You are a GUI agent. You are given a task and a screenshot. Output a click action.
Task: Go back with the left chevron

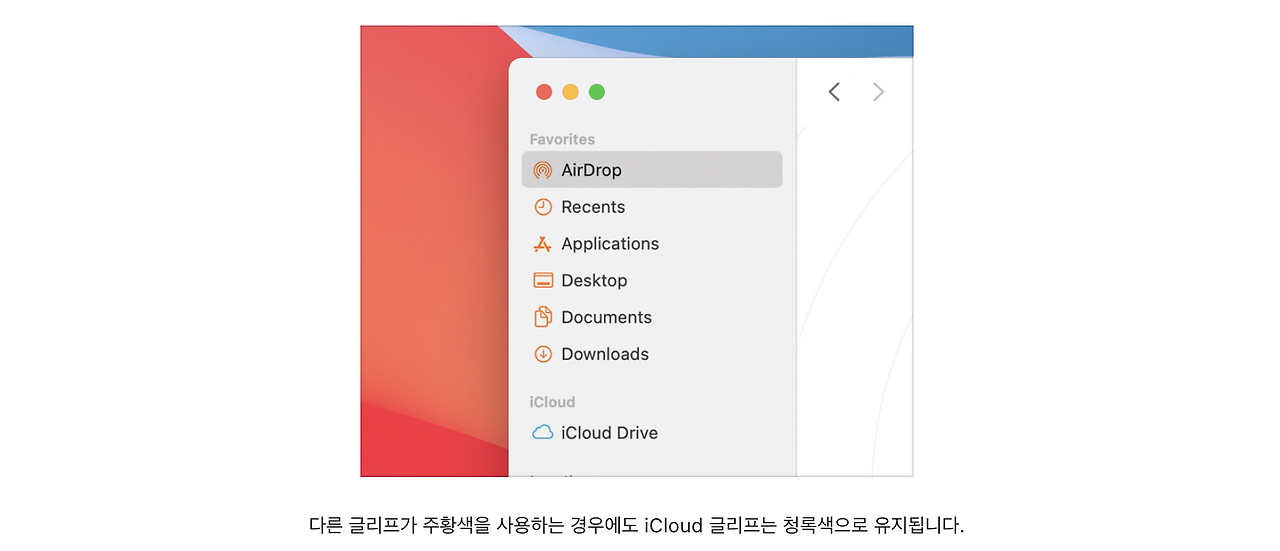[x=834, y=92]
